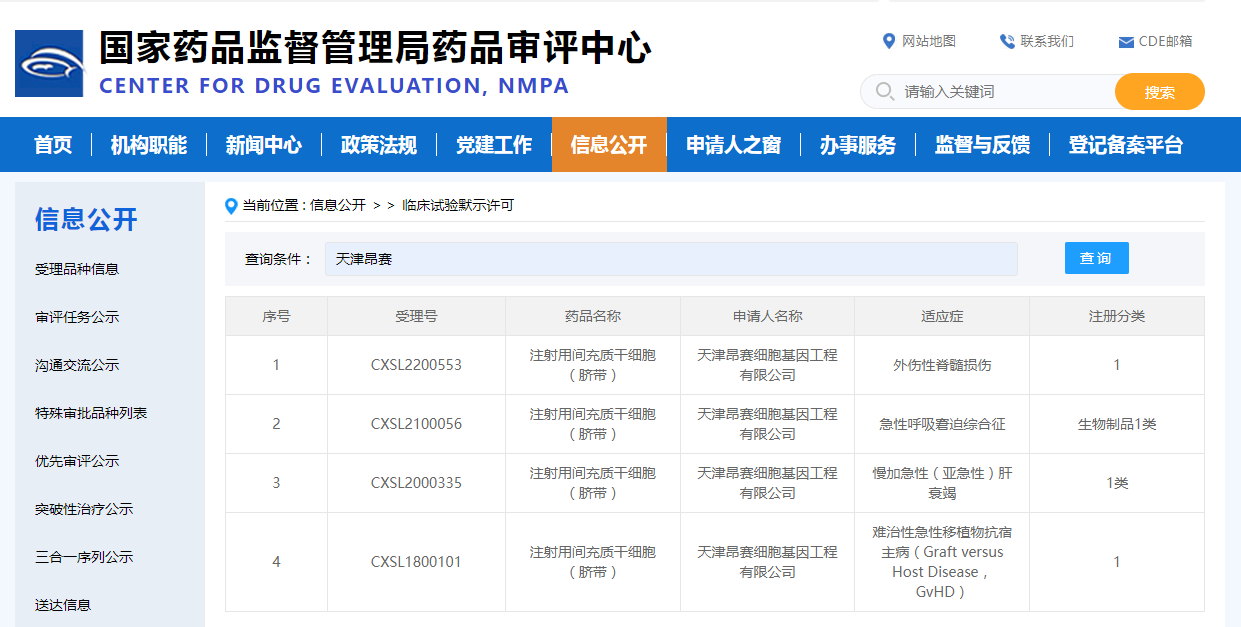Image resolution: width=1241 pixels, height=627 pixels.
Task: Click the 查询条件 input with 天津昂赛
Action: coord(671,259)
